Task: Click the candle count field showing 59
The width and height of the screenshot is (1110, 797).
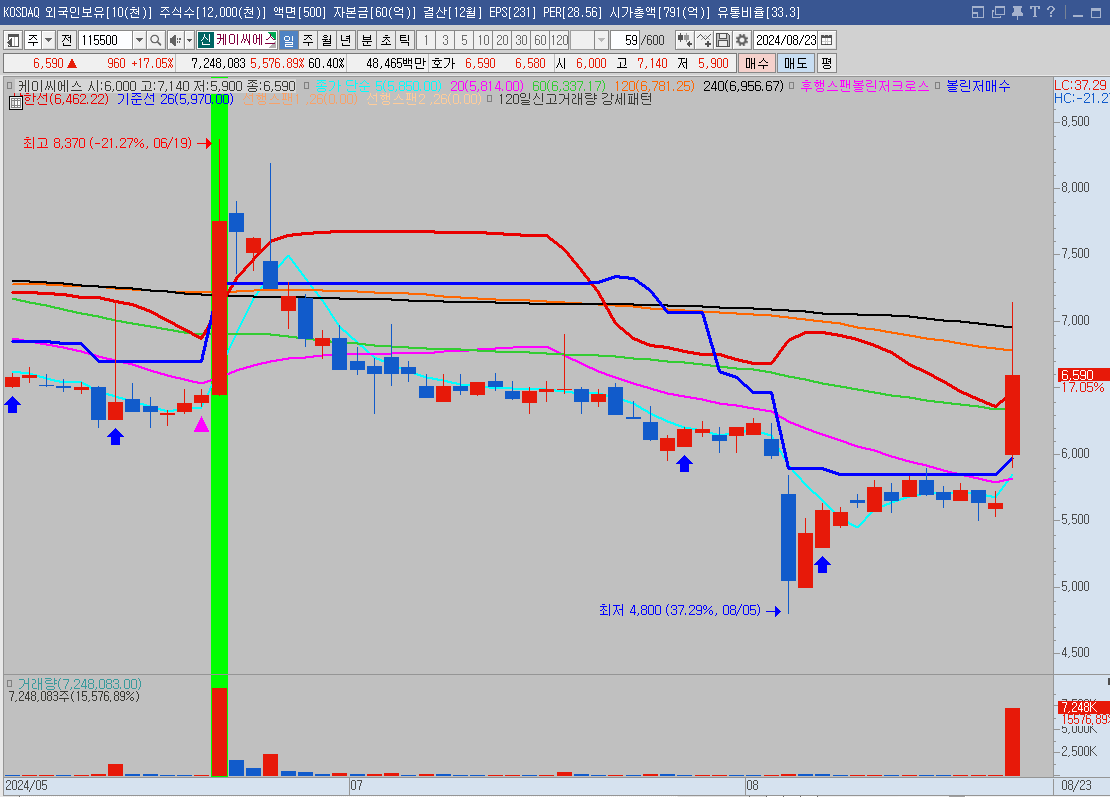Action: [x=624, y=40]
